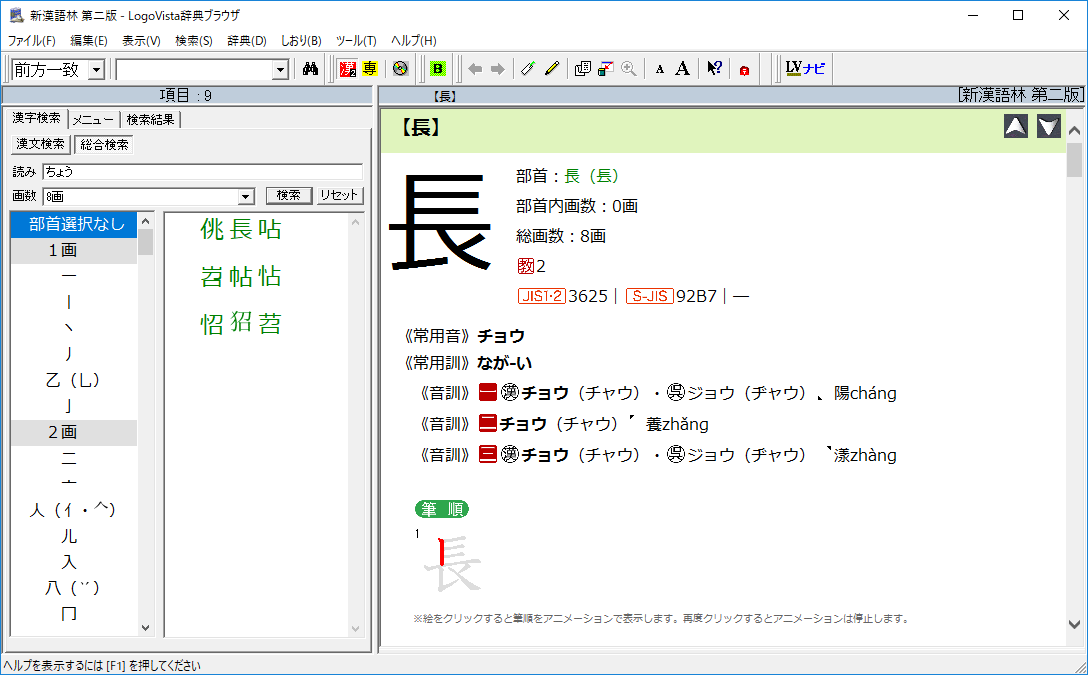Click the context help arrow-question icon
The width and height of the screenshot is (1088, 675).
click(x=714, y=69)
